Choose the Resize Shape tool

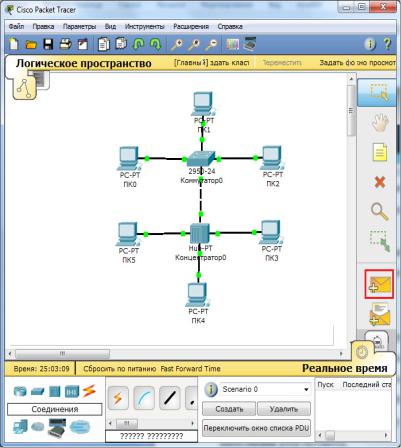coord(380,241)
